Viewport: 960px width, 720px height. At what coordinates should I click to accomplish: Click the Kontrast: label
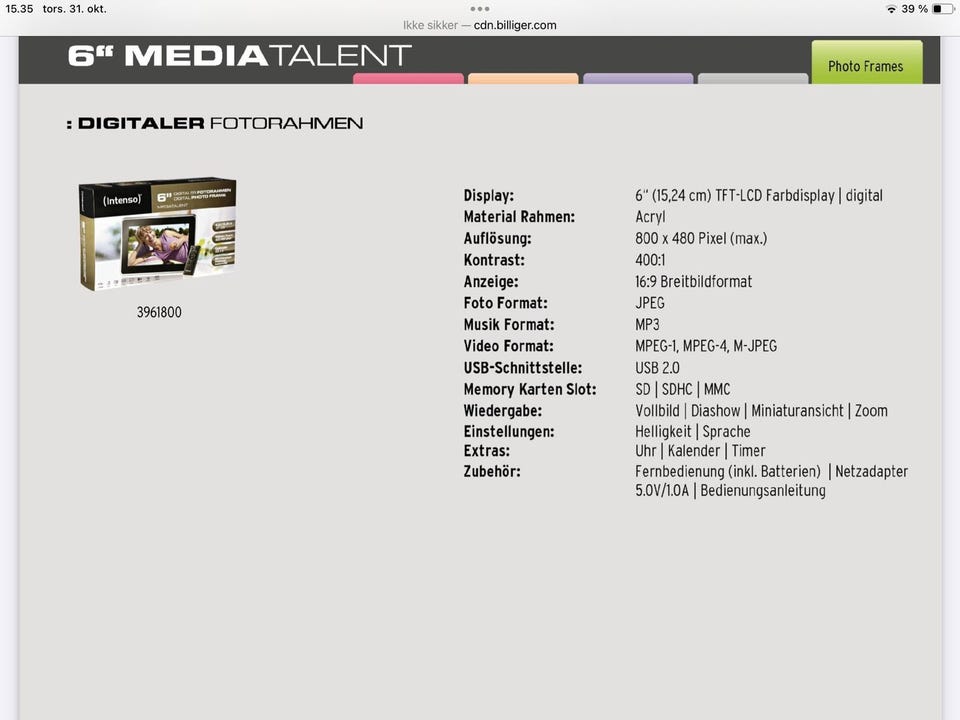pyautogui.click(x=494, y=260)
